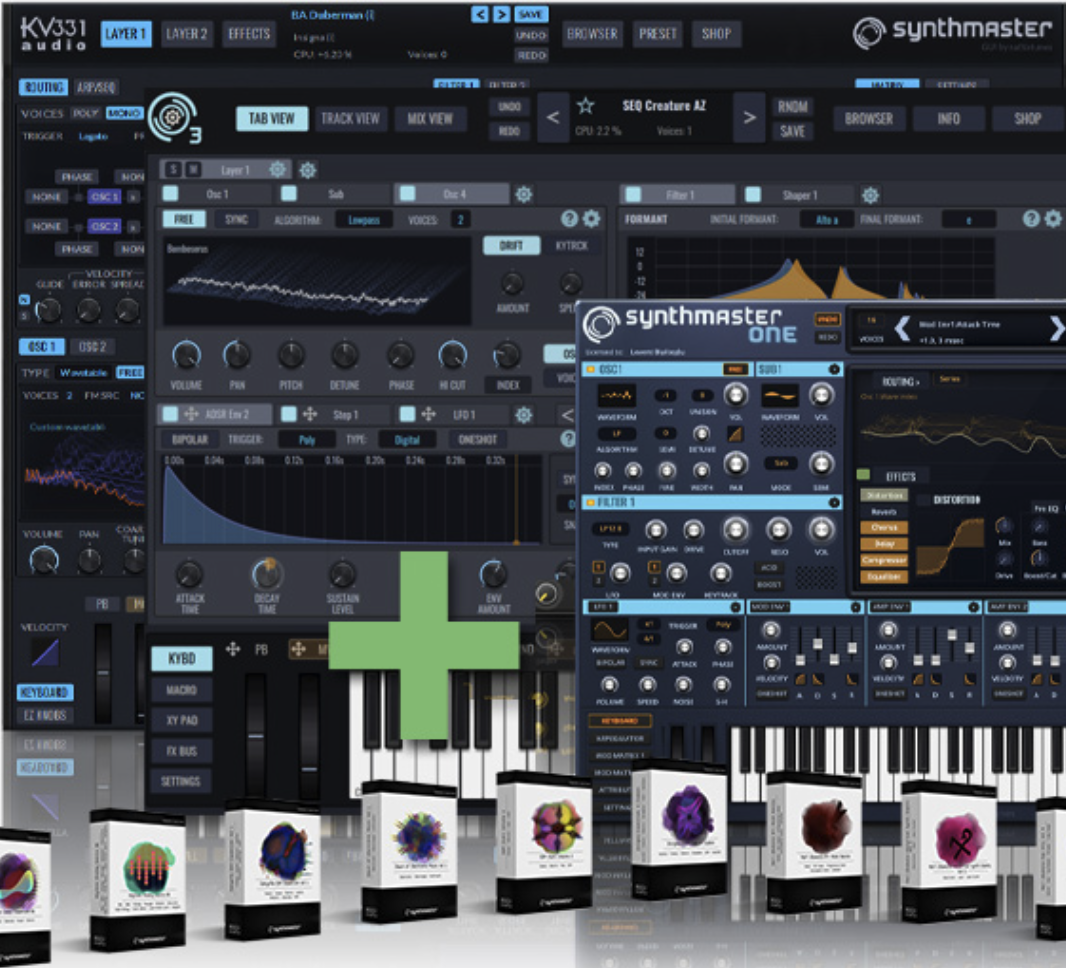
Task: Click gear icon beside Shaper 1 tab
Action: tap(870, 195)
